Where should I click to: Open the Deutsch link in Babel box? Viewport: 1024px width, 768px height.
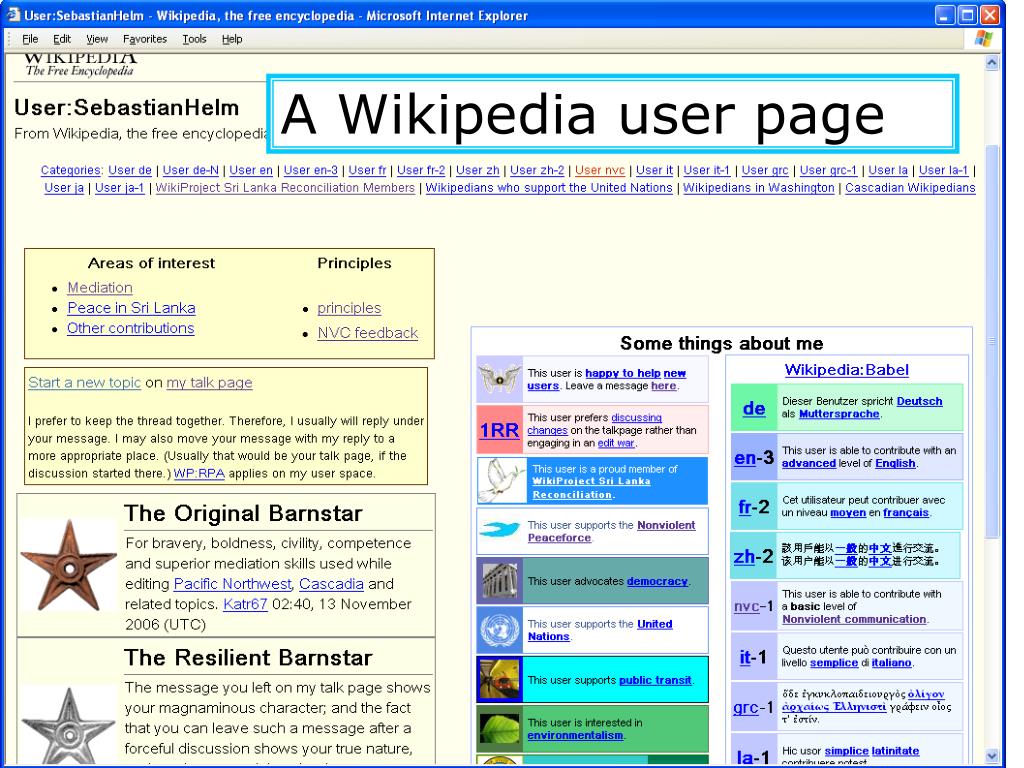[919, 401]
